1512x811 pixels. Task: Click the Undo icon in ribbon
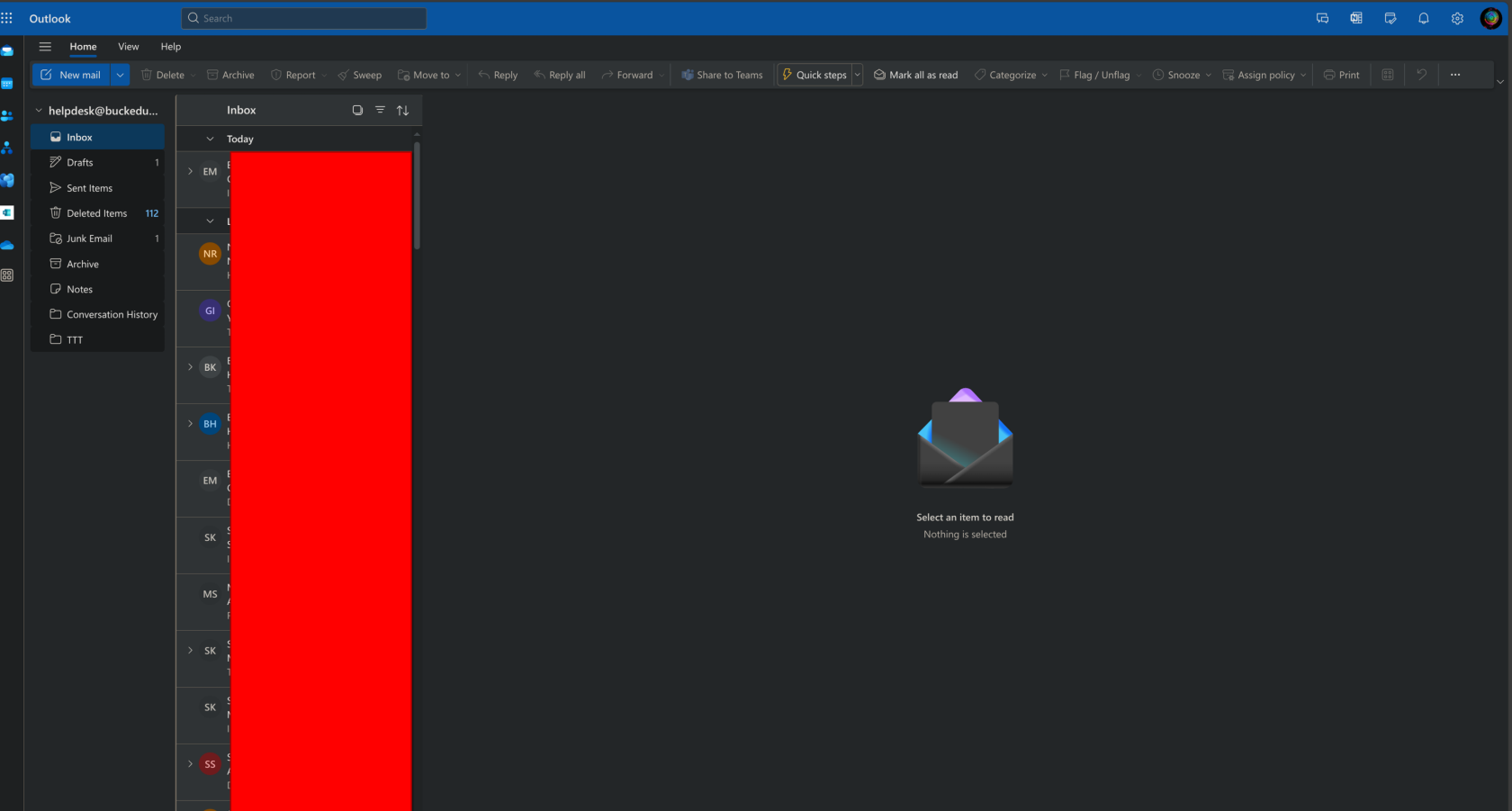(1421, 75)
